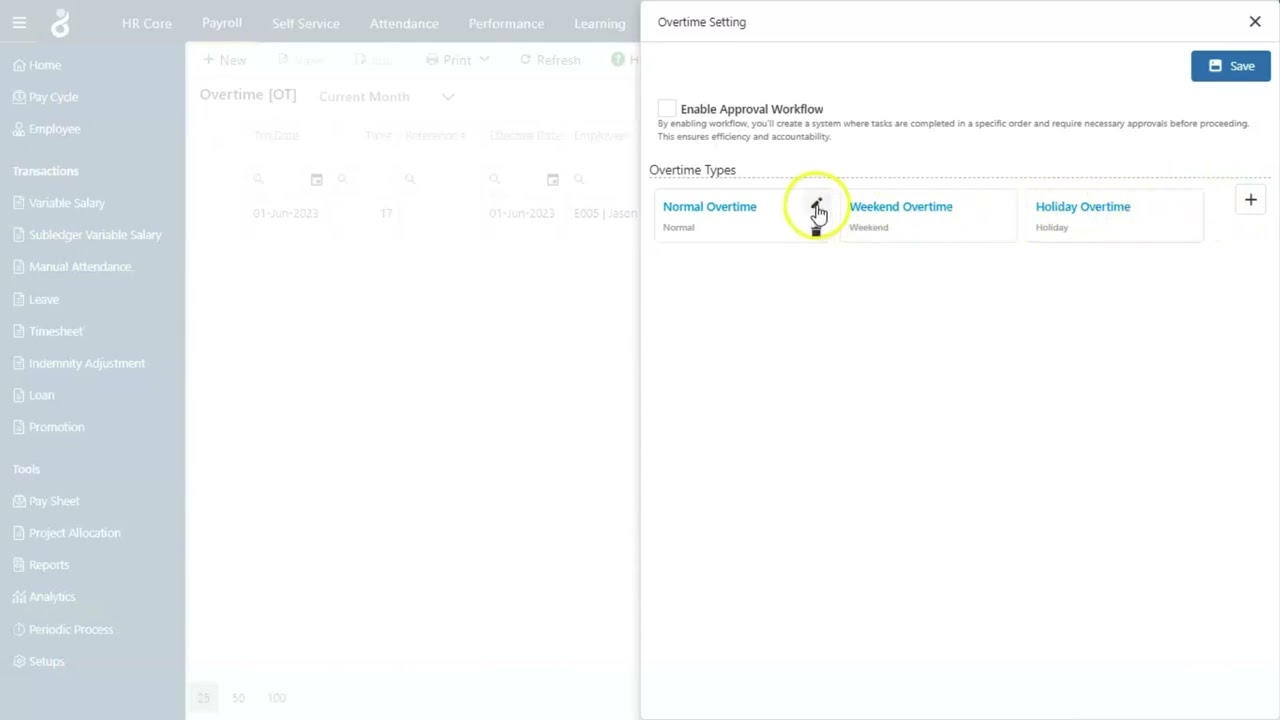The width and height of the screenshot is (1280, 720).
Task: Open calendar picker for Txn Date filter
Action: tap(316, 179)
